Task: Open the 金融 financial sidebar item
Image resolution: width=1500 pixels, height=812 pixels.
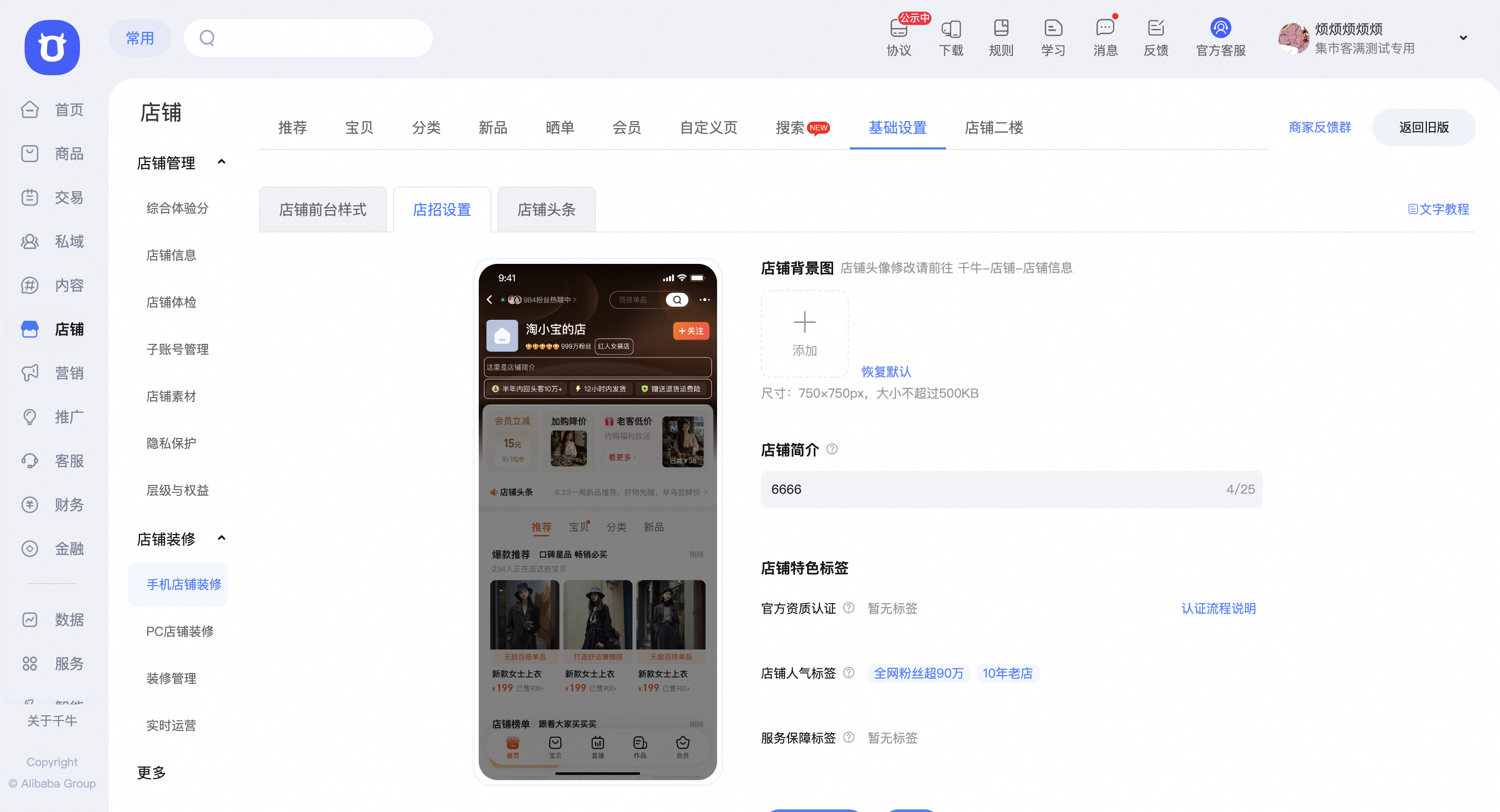Action: [52, 548]
